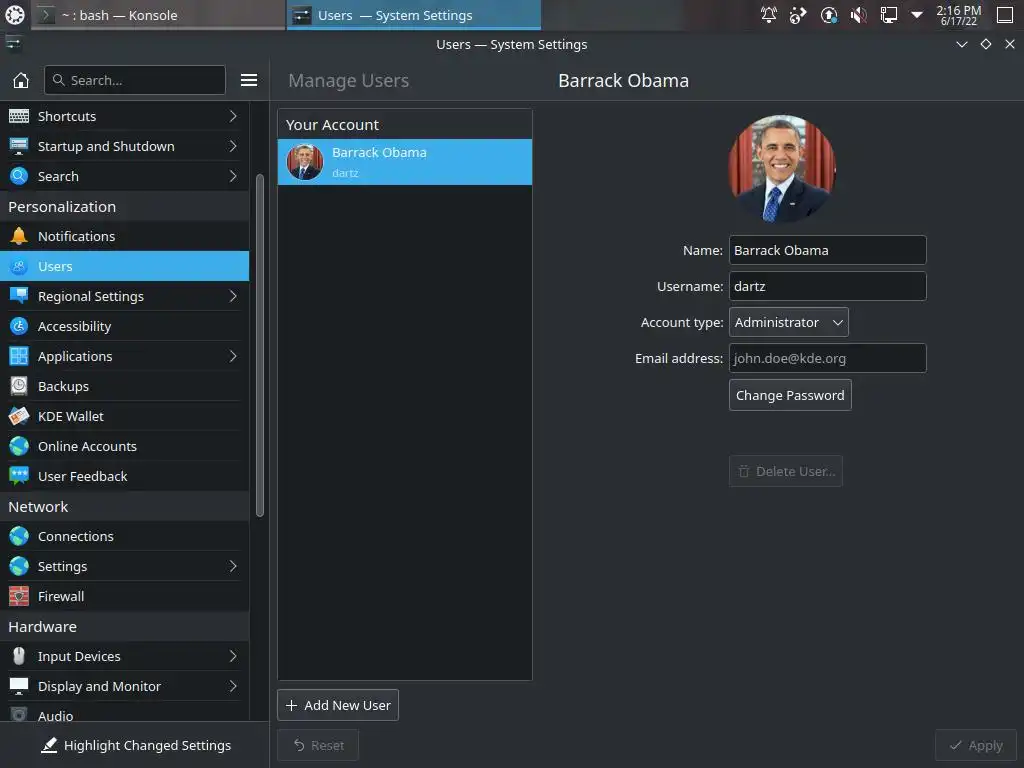The height and width of the screenshot is (768, 1024).
Task: Click Add New User button
Action: point(338,705)
